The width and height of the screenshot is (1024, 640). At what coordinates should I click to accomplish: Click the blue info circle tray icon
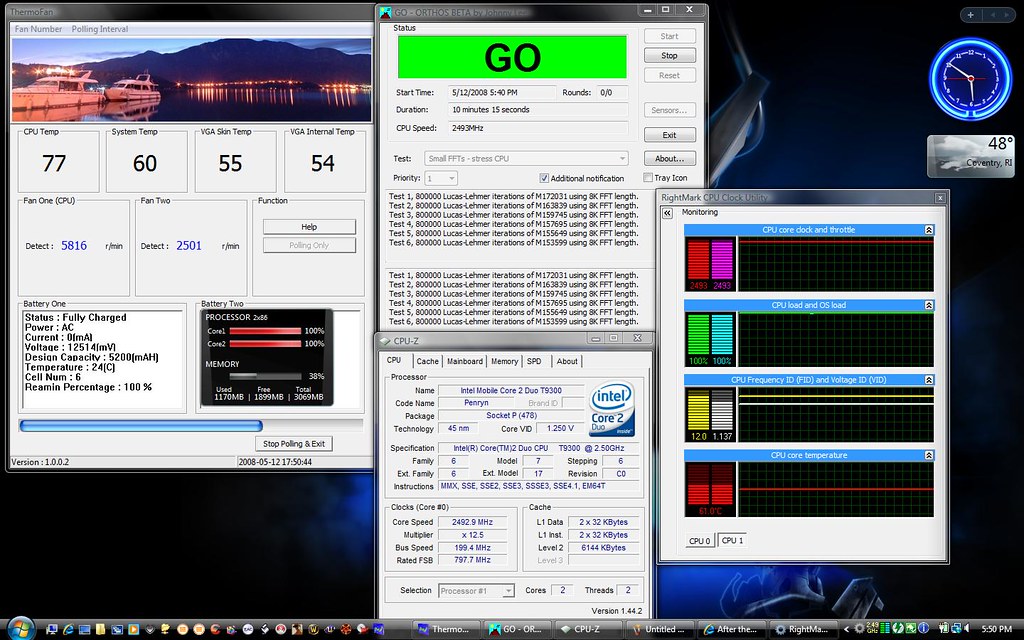pos(923,628)
